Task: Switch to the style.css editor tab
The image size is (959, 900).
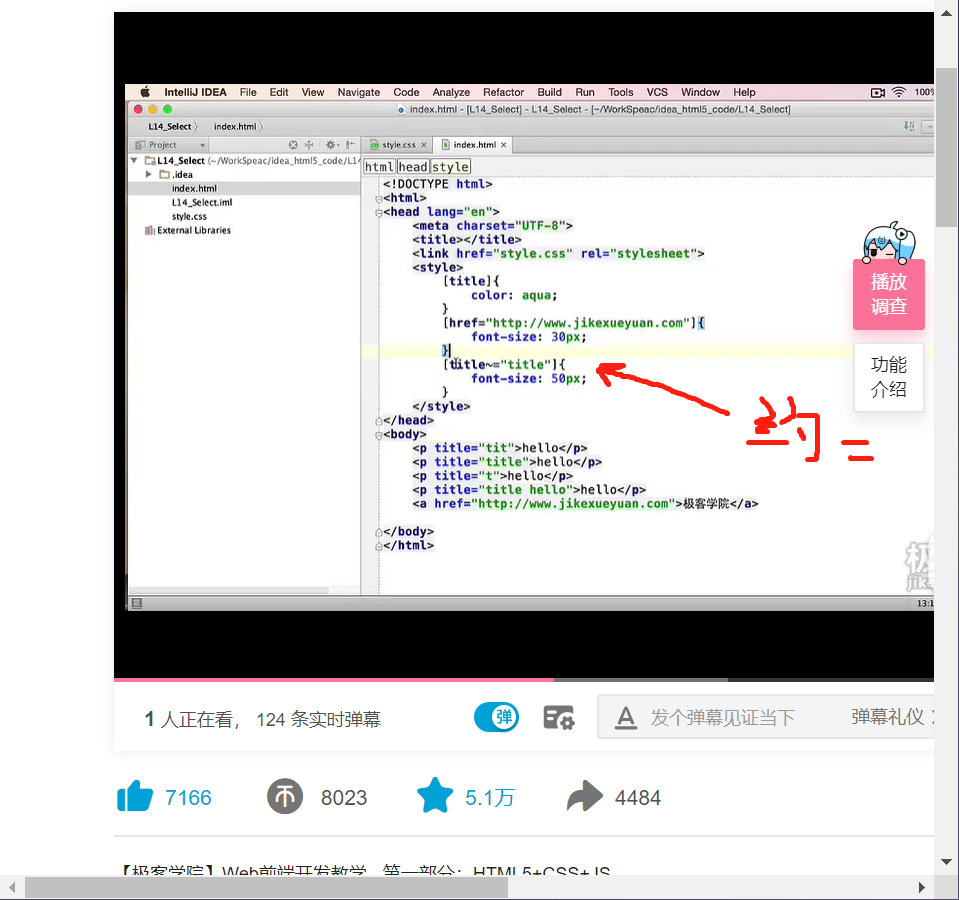Action: coord(398,145)
